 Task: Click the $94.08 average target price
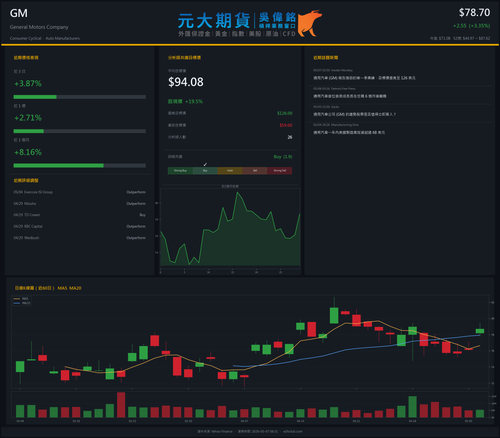pyautogui.click(x=186, y=82)
